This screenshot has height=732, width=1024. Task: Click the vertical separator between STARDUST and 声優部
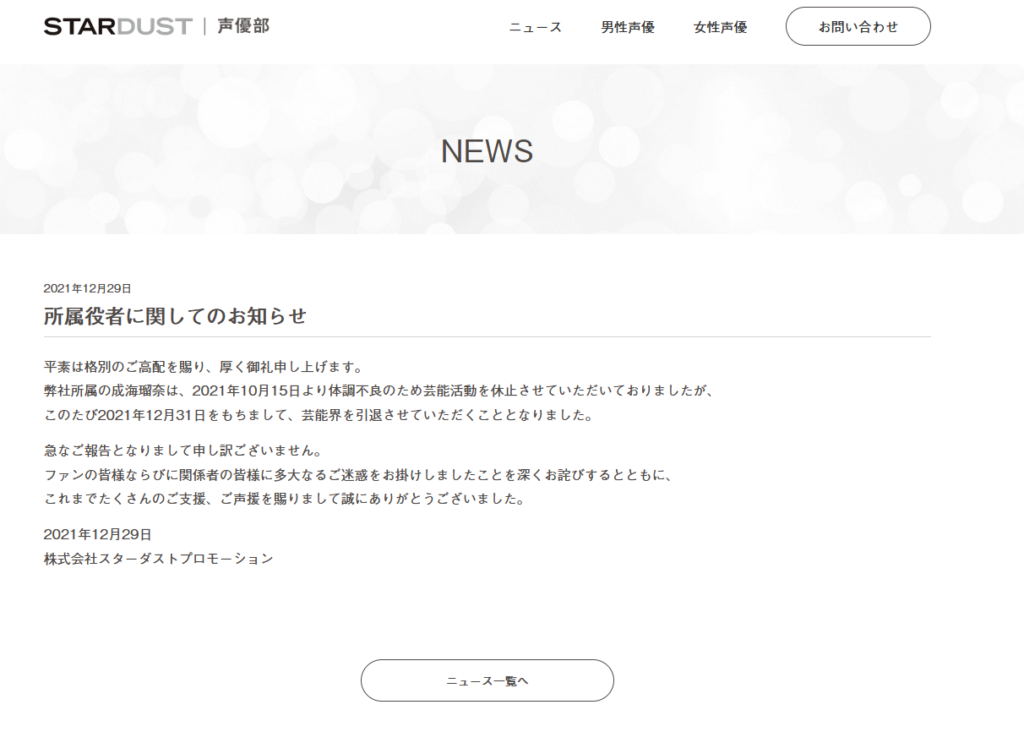(205, 26)
